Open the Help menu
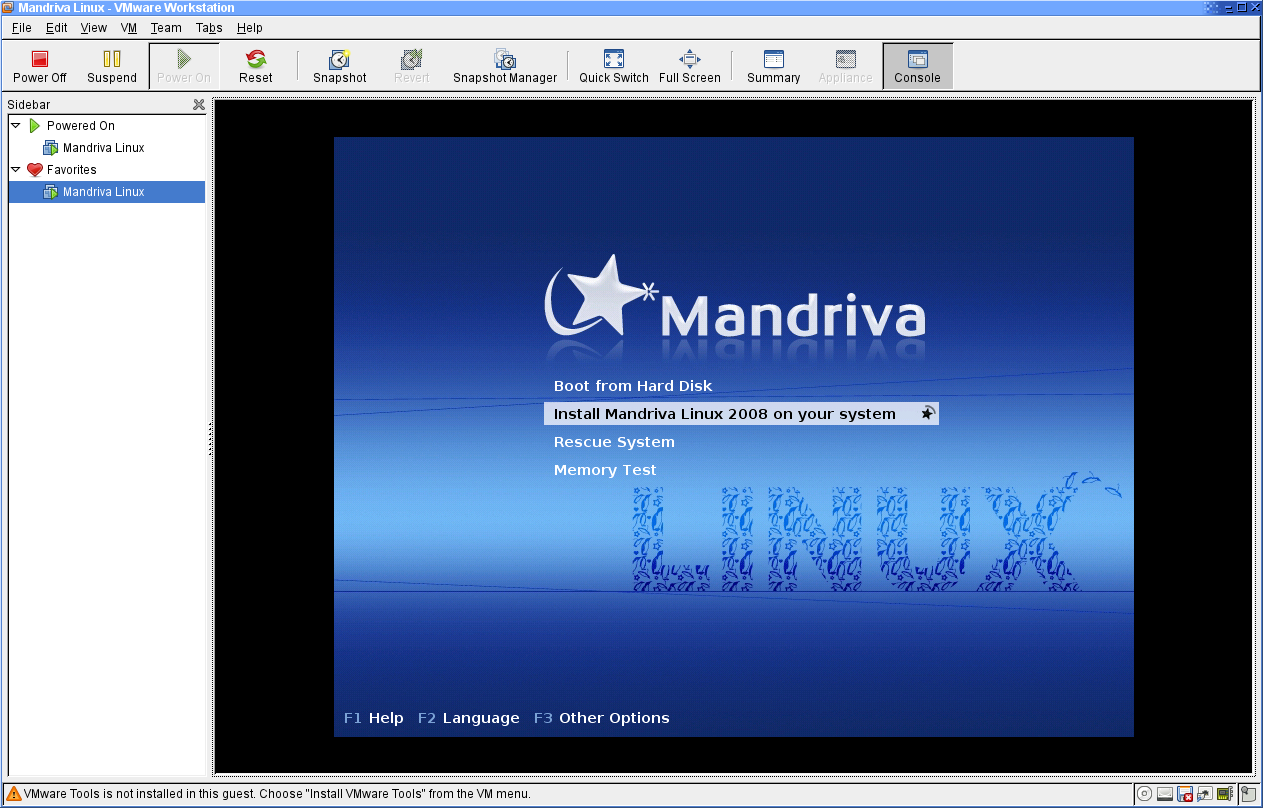Image resolution: width=1263 pixels, height=808 pixels. point(250,28)
